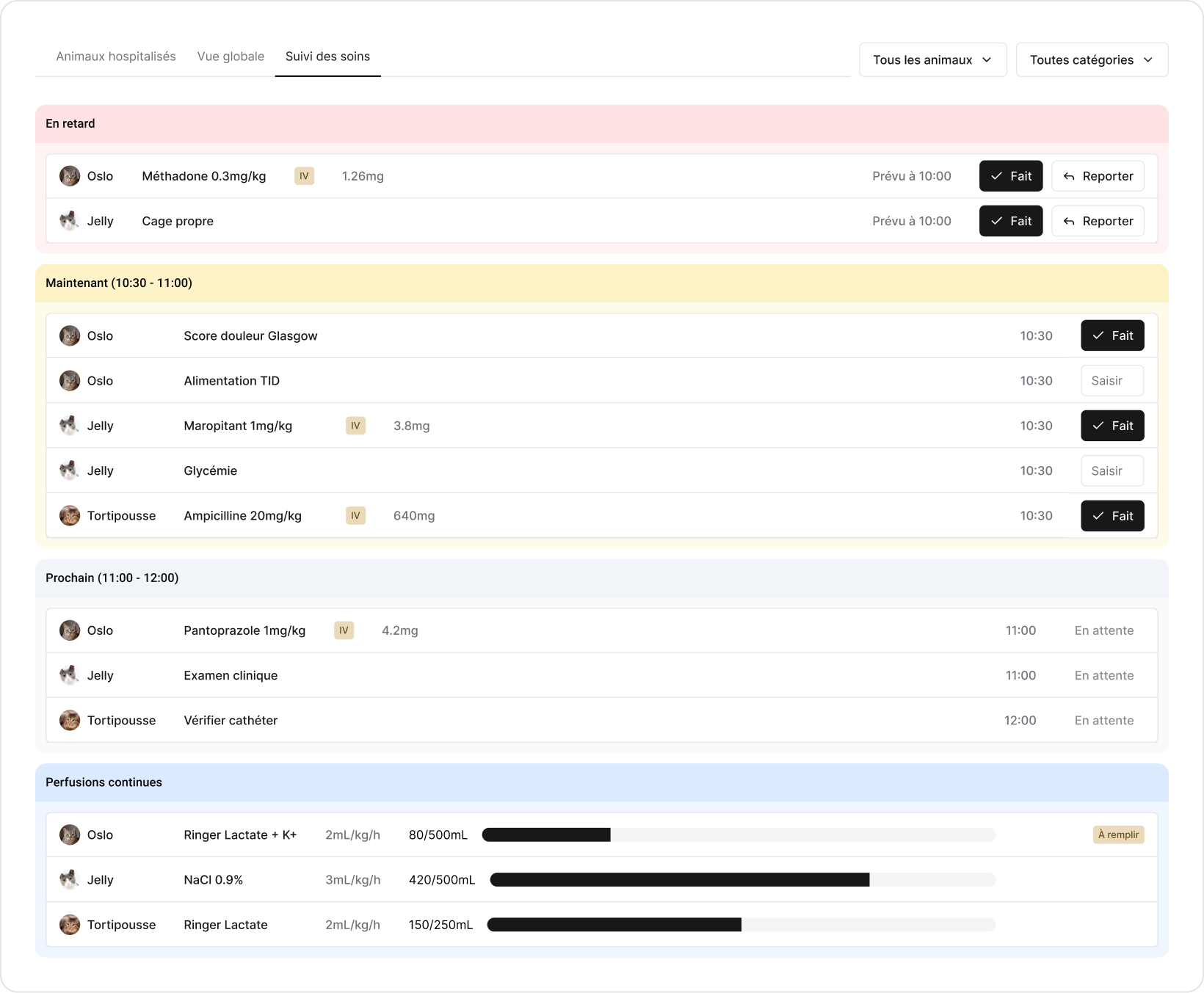
Task: Open the Tous les animaux dropdown
Action: (933, 59)
